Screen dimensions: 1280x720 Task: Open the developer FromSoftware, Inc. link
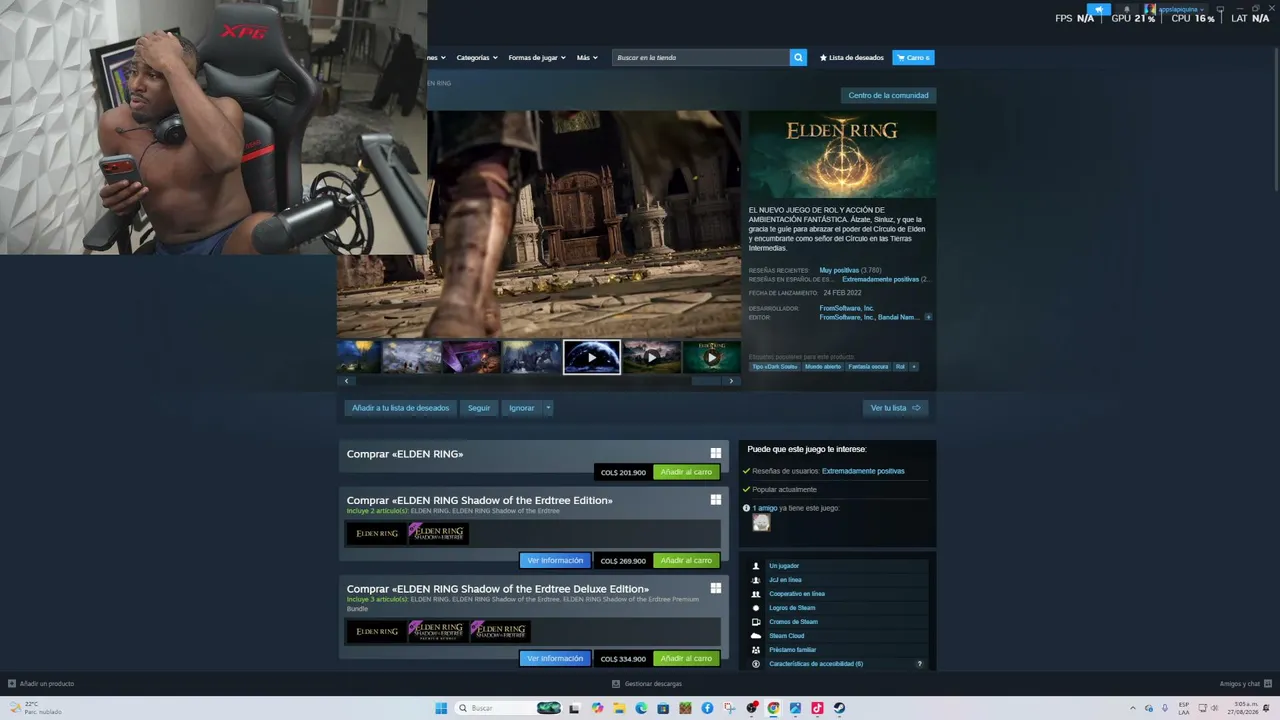[x=847, y=308]
